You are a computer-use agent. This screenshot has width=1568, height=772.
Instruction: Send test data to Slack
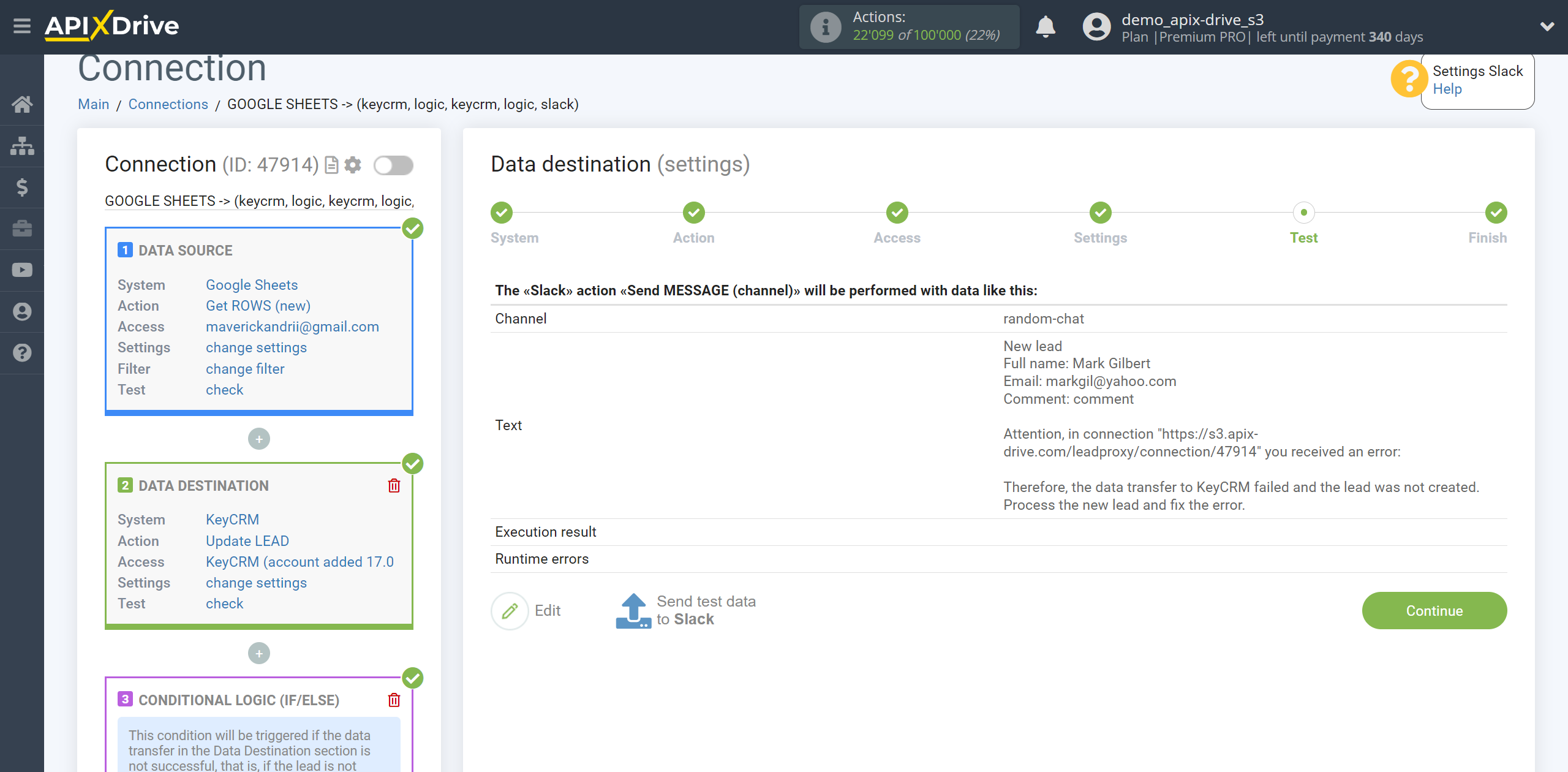pyautogui.click(x=686, y=611)
